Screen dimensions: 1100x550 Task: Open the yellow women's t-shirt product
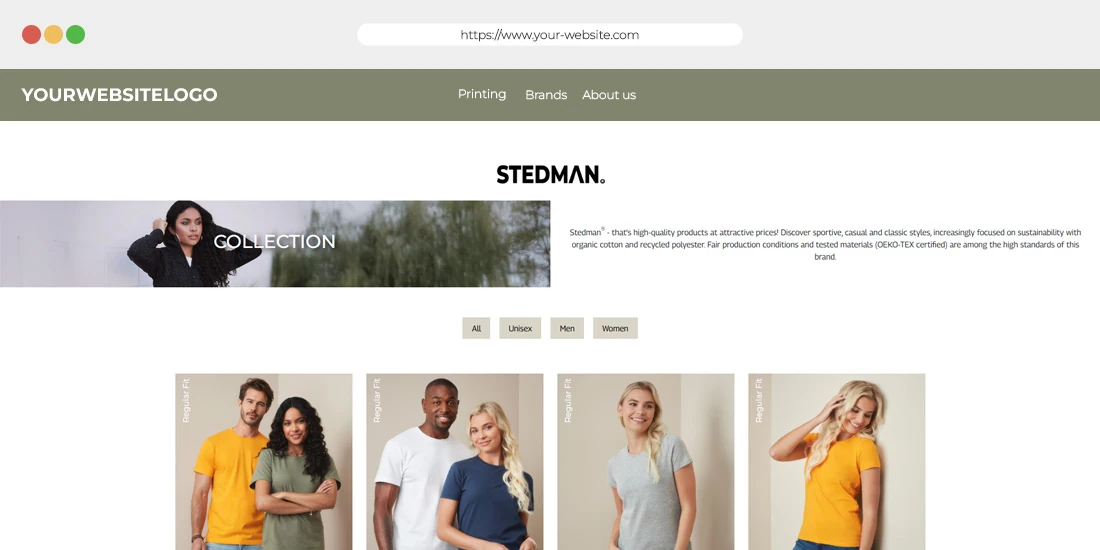pos(836,462)
